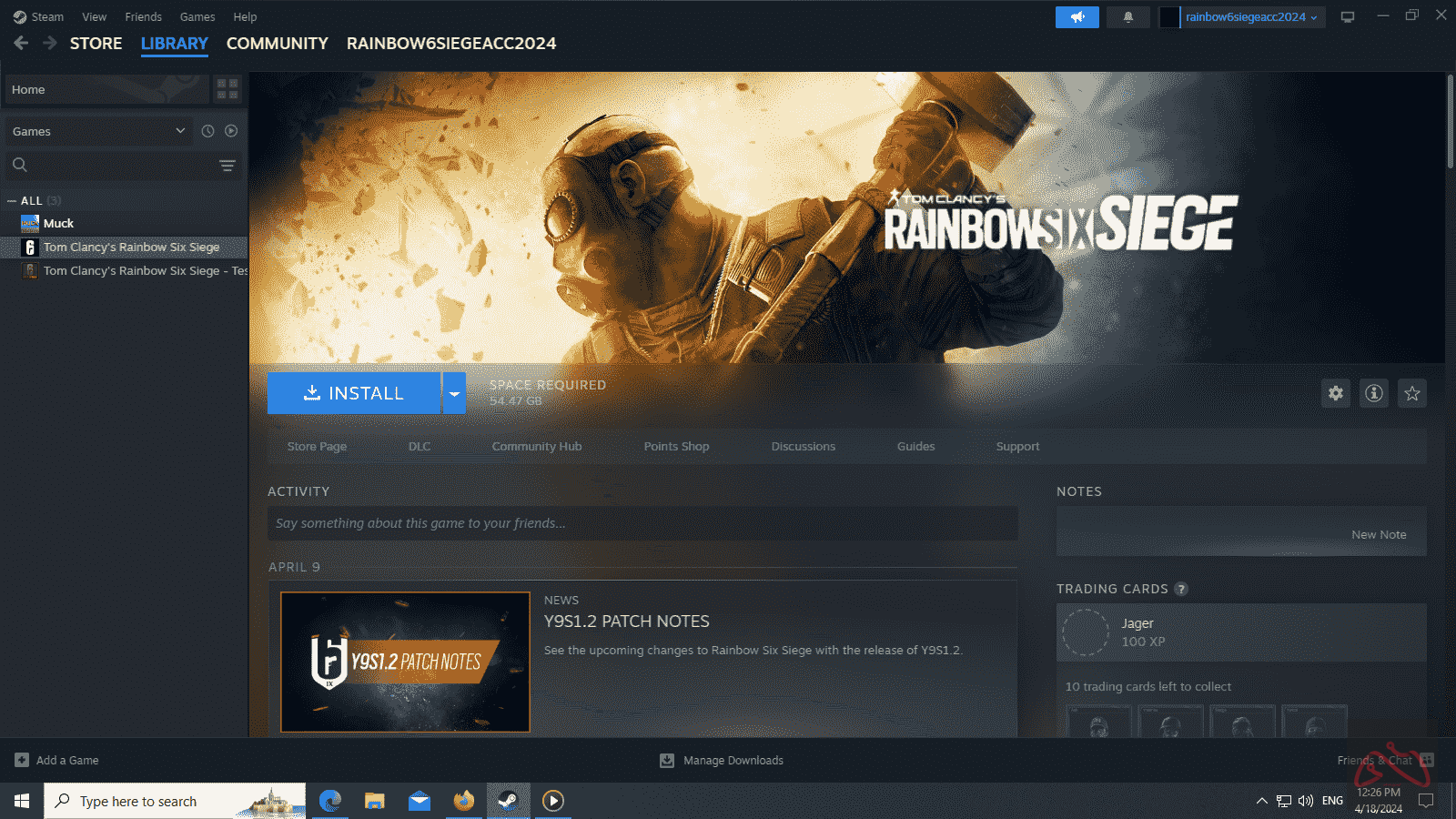Open recent games using the clock icon
Image resolution: width=1456 pixels, height=819 pixels.
[x=207, y=131]
